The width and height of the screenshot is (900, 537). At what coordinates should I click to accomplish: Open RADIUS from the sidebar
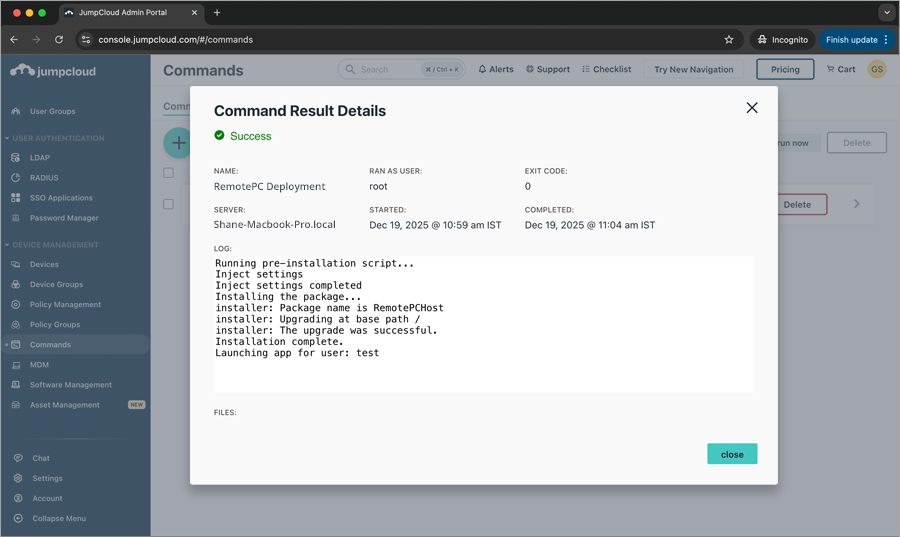pyautogui.click(x=44, y=178)
